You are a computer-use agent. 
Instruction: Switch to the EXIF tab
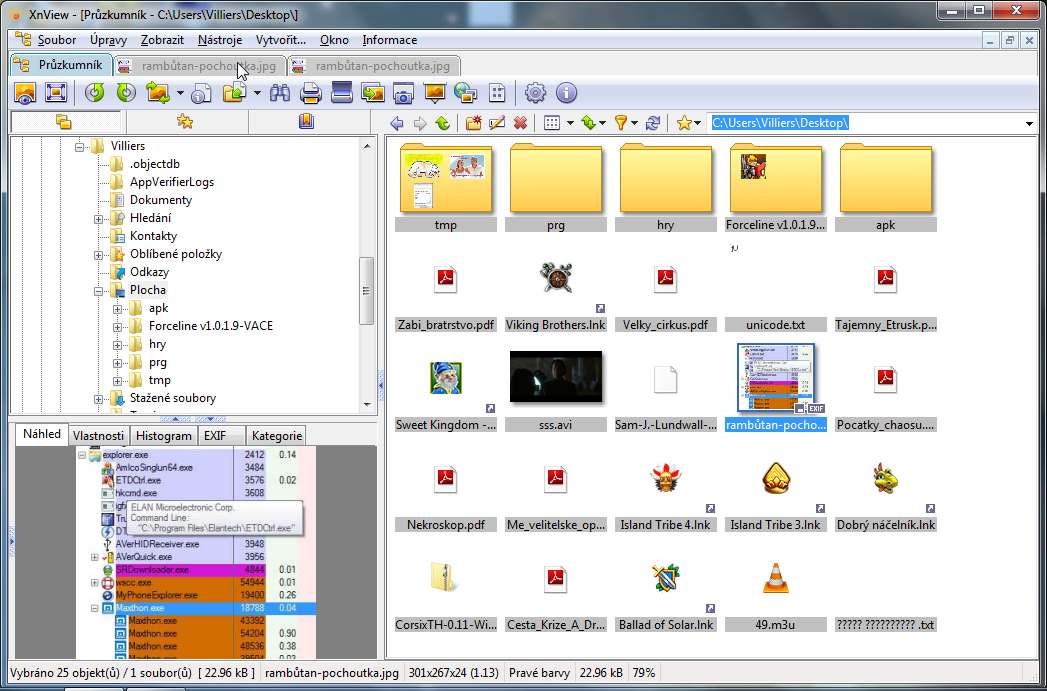point(214,436)
